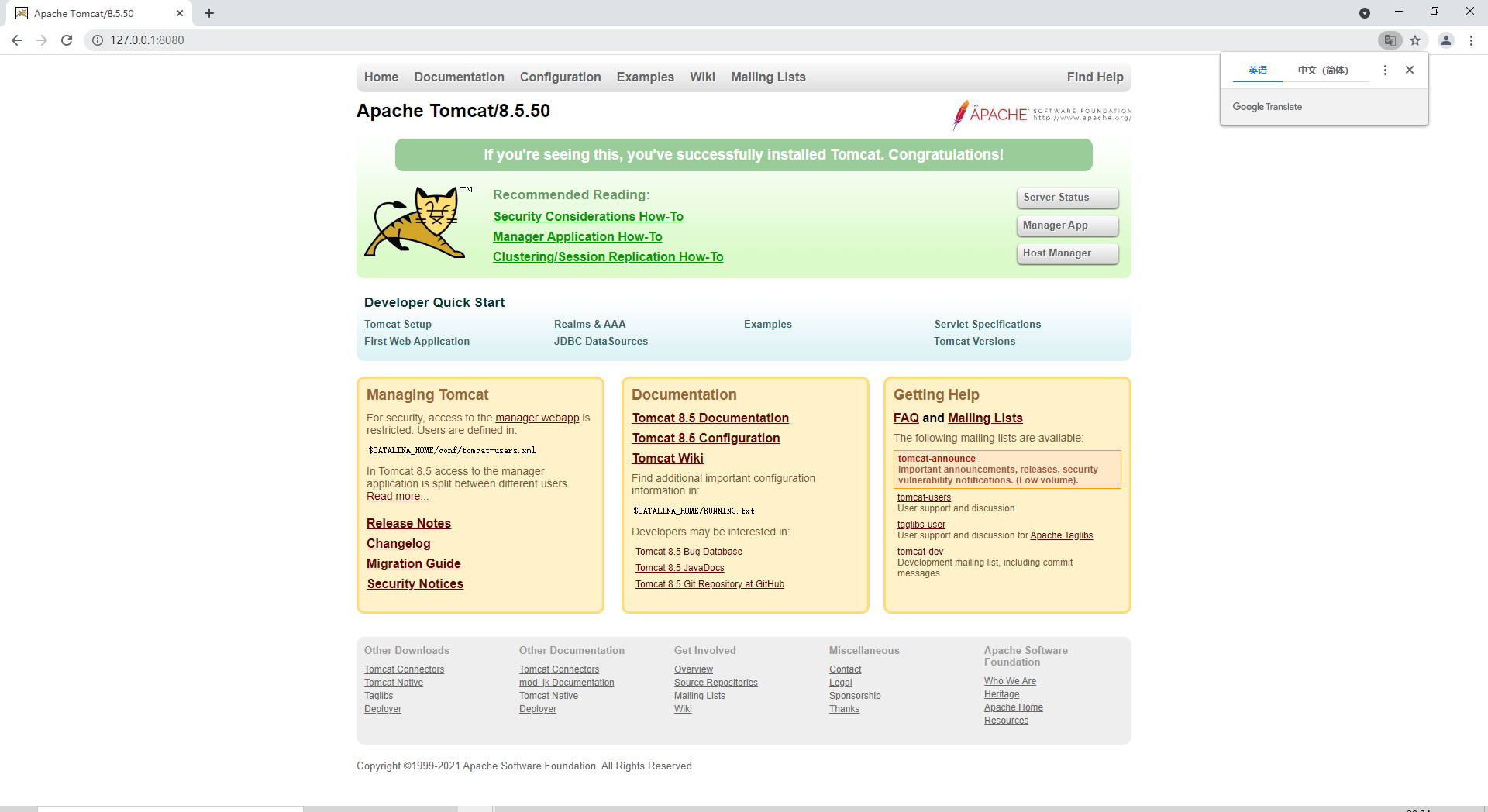1488x812 pixels.
Task: Close the Apache Tomcat/8.5.50 tab
Action: pos(180,13)
